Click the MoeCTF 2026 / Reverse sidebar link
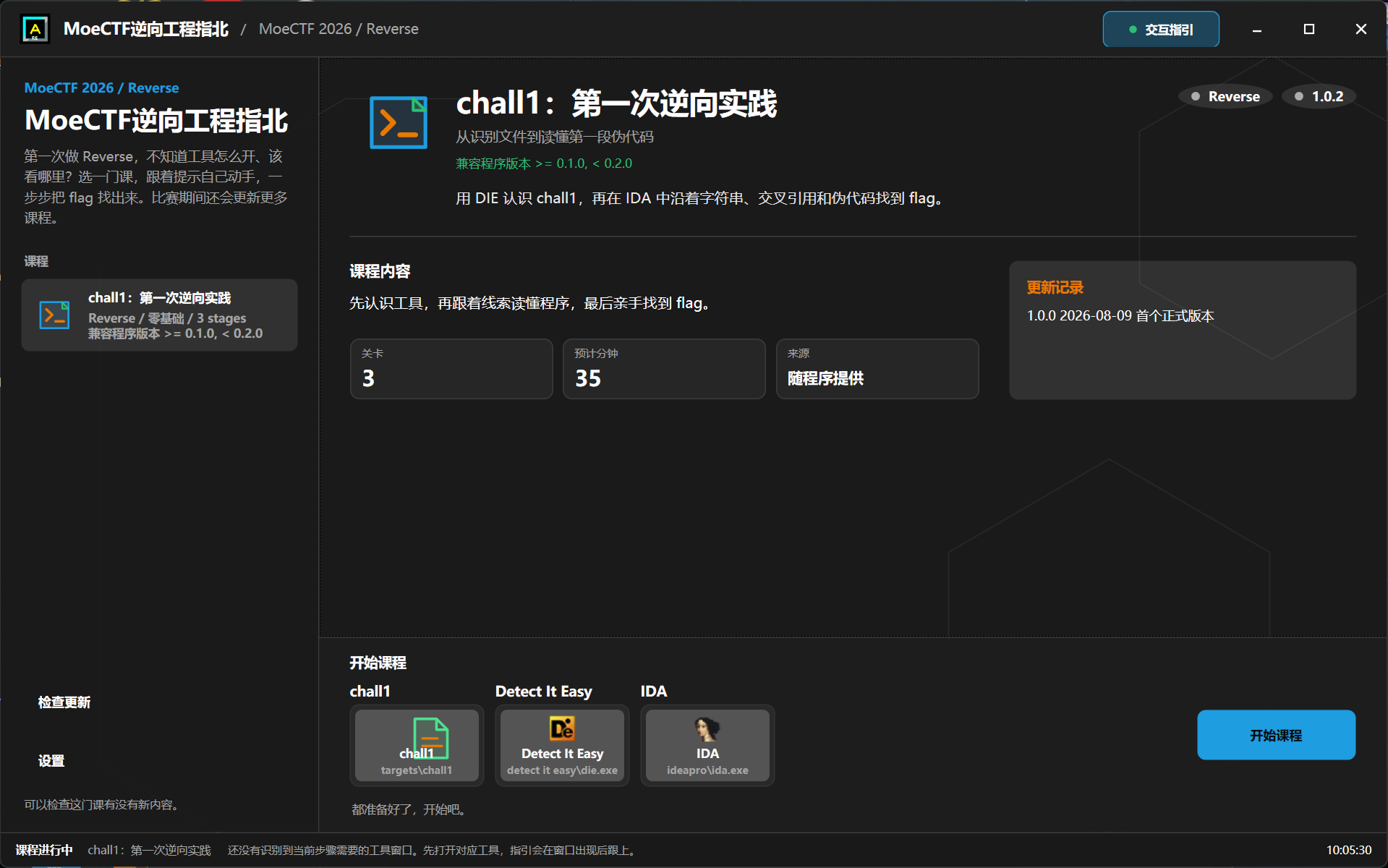 [101, 88]
